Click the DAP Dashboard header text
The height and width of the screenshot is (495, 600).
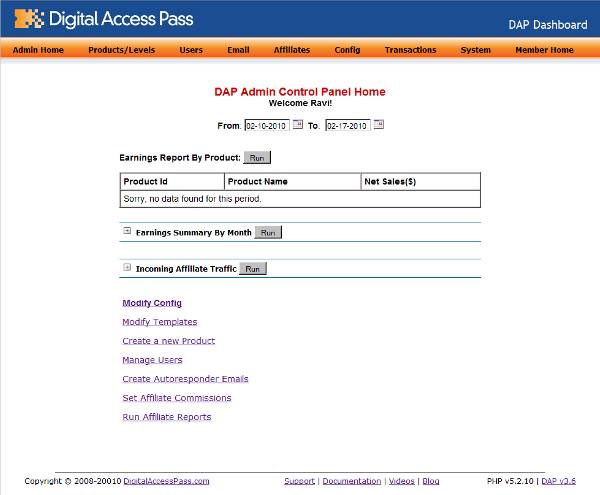pos(548,25)
